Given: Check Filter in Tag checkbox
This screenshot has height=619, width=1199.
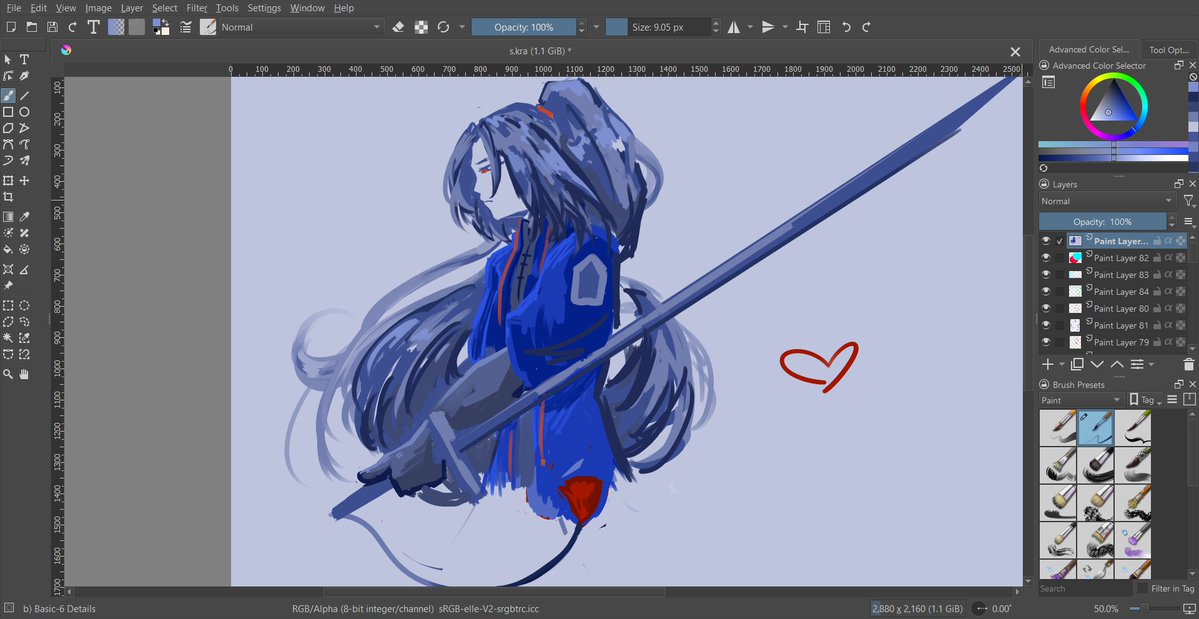Looking at the screenshot, I should tap(1142, 588).
